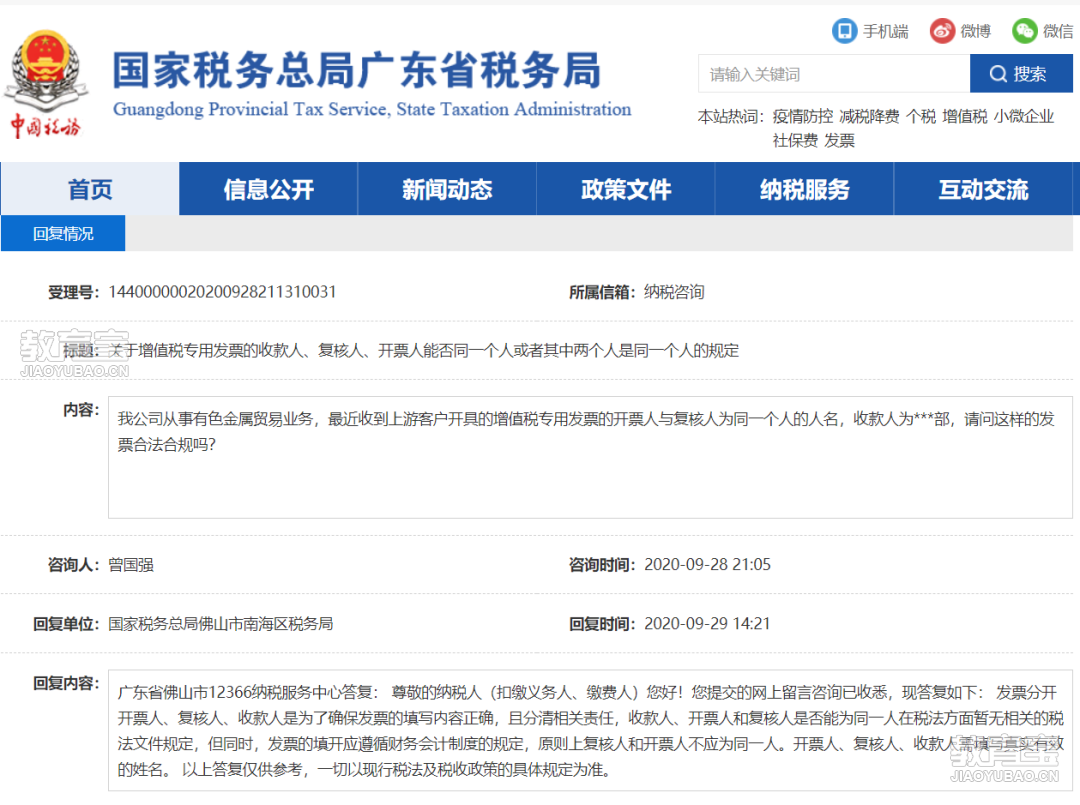Image resolution: width=1080 pixels, height=805 pixels.
Task: Open the WeChat (微信) icon link
Action: [1024, 31]
